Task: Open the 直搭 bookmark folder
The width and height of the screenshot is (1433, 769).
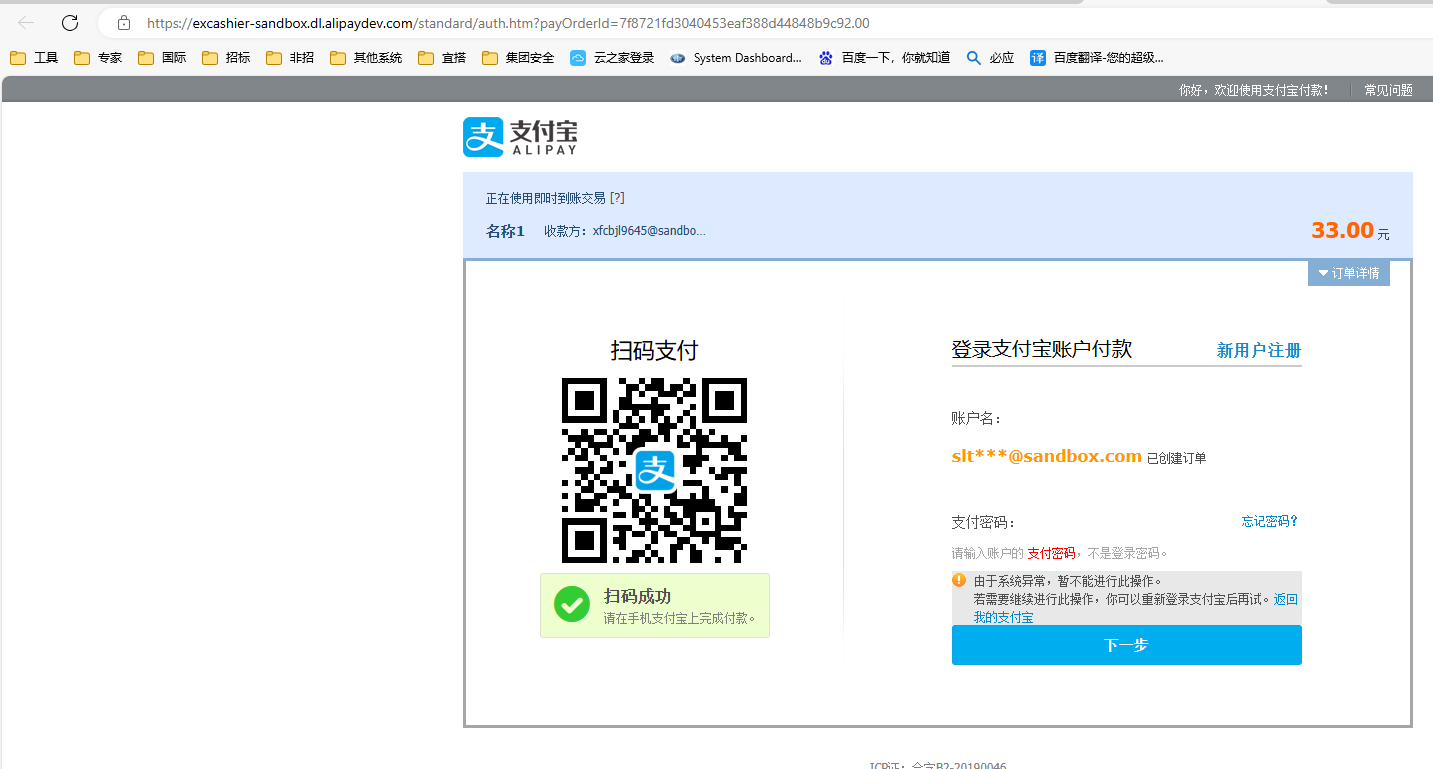Action: click(442, 58)
